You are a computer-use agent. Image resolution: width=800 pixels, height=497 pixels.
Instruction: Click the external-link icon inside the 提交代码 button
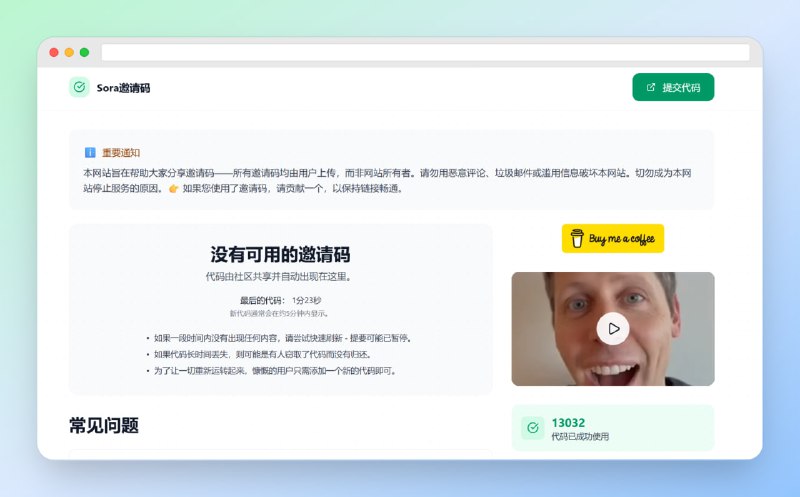coord(652,88)
